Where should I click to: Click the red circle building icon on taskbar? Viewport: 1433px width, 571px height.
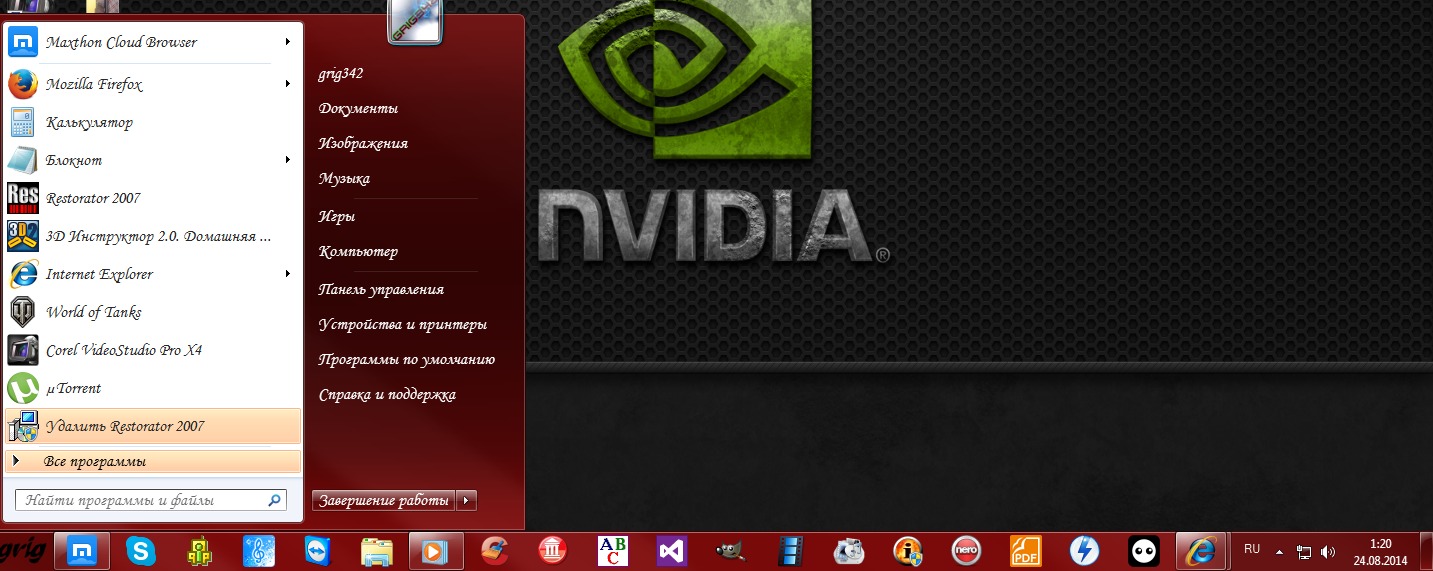pyautogui.click(x=553, y=551)
